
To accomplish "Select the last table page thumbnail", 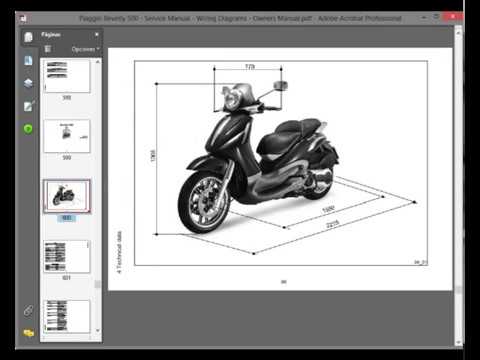I will click(67, 317).
